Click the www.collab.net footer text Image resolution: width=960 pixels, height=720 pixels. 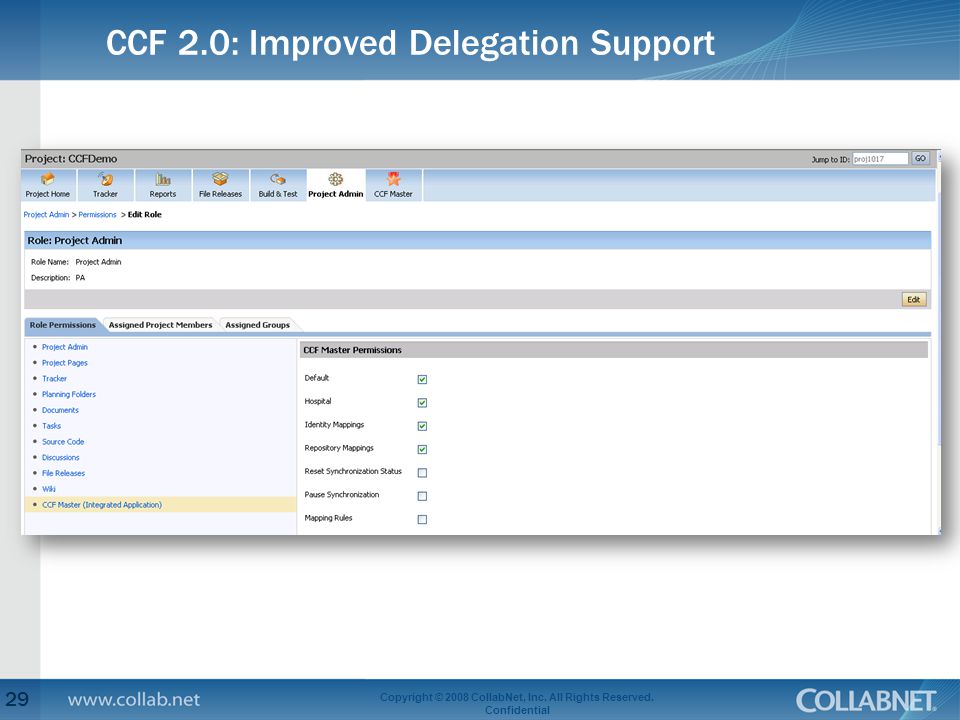134,700
